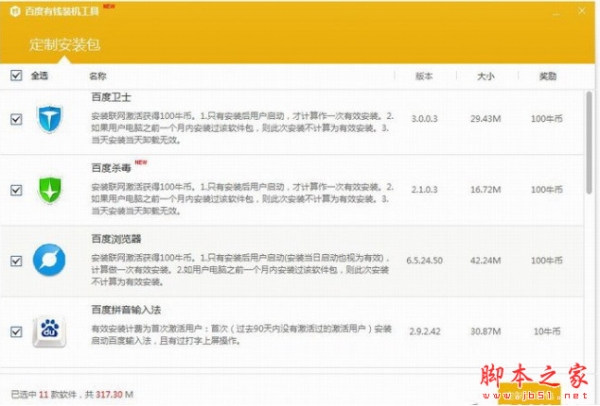The image size is (600, 406).
Task: Click the 百度卫士 title text
Action: point(111,97)
